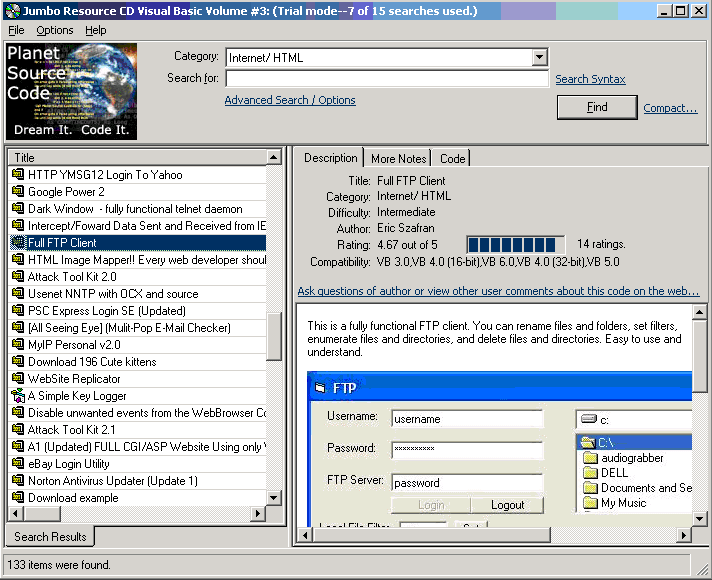Select MyIP Personal v2.0 title text

(x=74, y=345)
